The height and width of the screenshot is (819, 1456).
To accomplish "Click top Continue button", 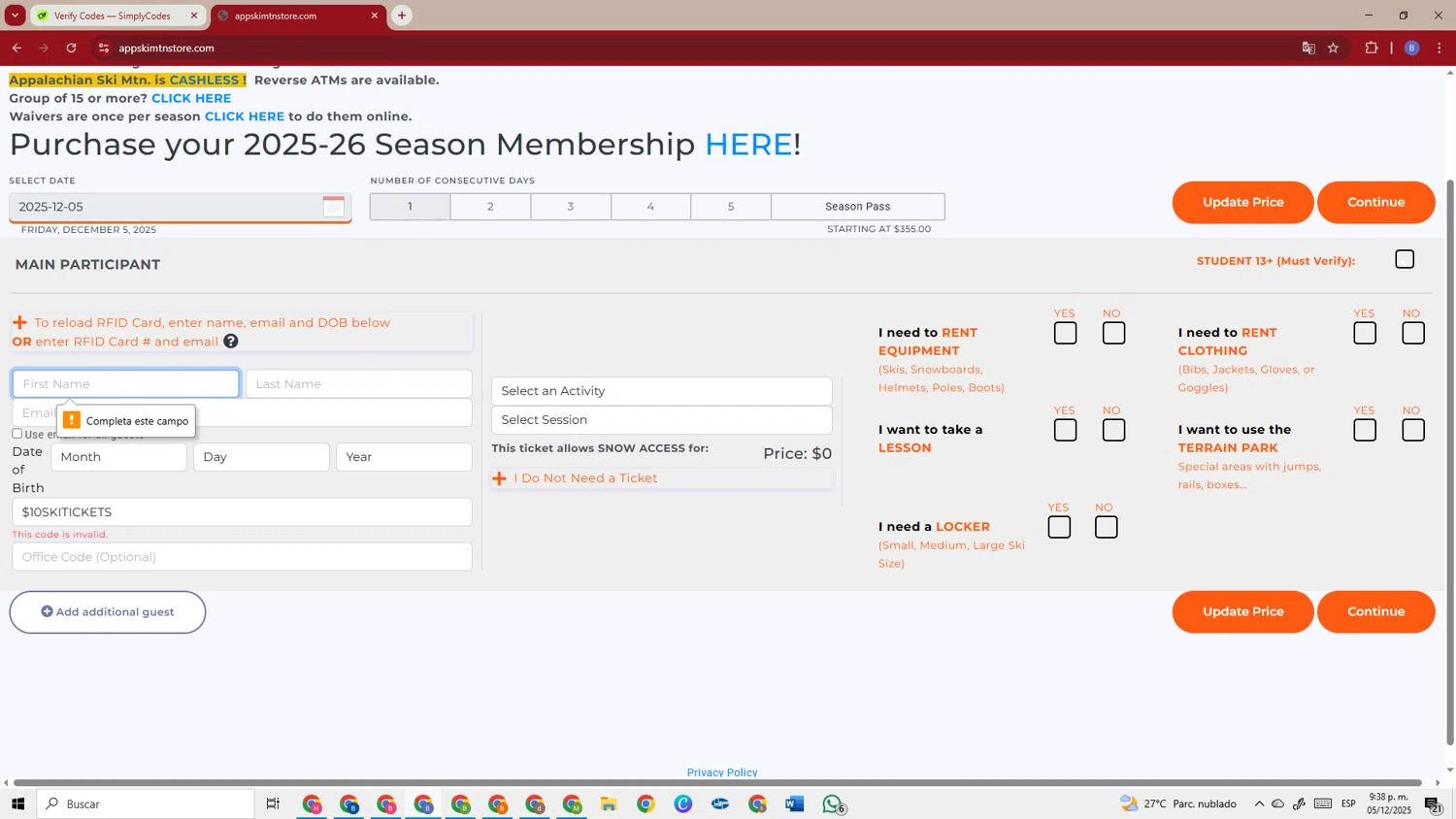I will [1375, 203].
